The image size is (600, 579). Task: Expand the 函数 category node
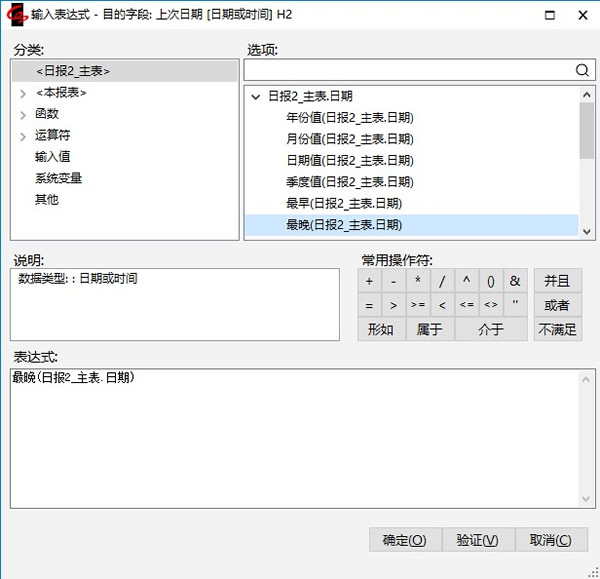click(x=22, y=114)
